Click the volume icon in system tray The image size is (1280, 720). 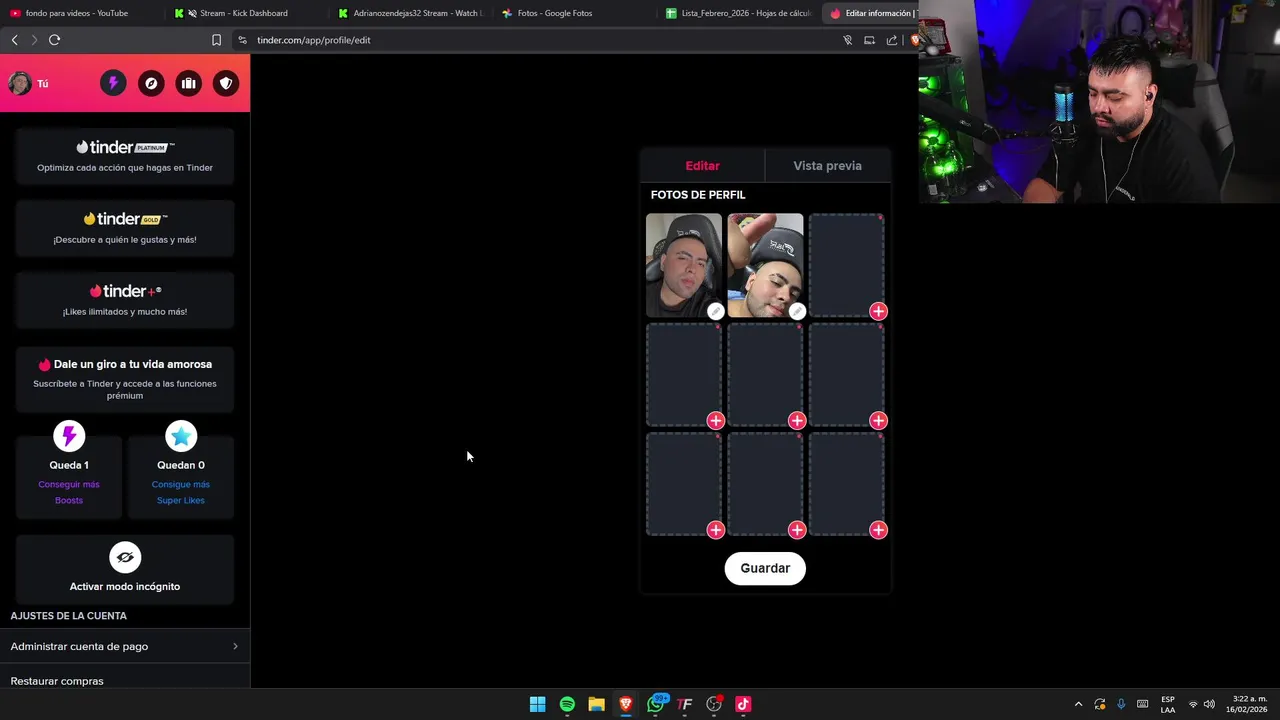click(x=1209, y=704)
